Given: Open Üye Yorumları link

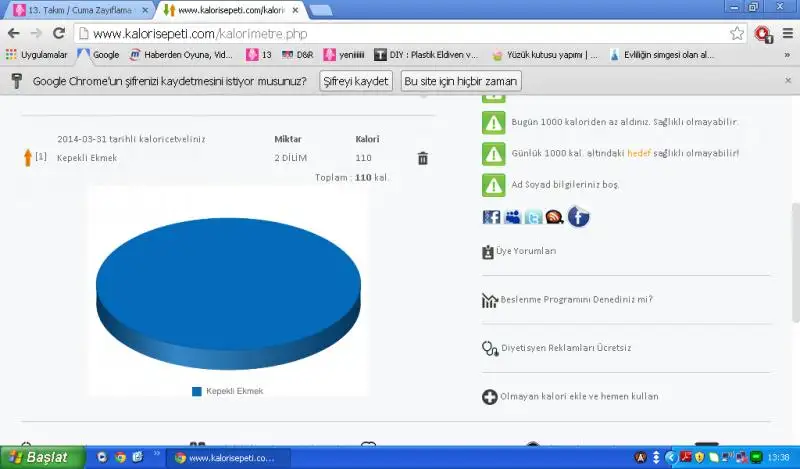Looking at the screenshot, I should 526,251.
